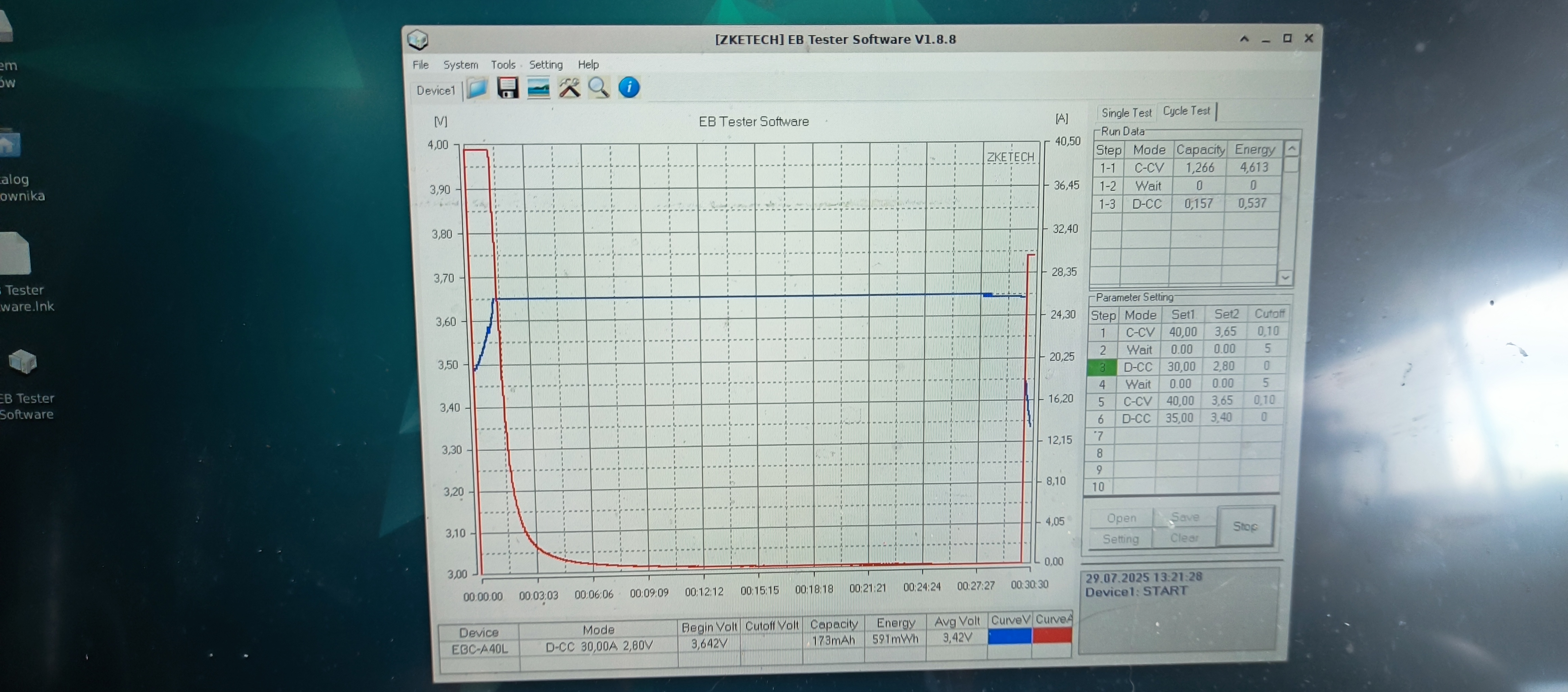The height and width of the screenshot is (692, 1568).
Task: Open the System menu
Action: [x=460, y=65]
